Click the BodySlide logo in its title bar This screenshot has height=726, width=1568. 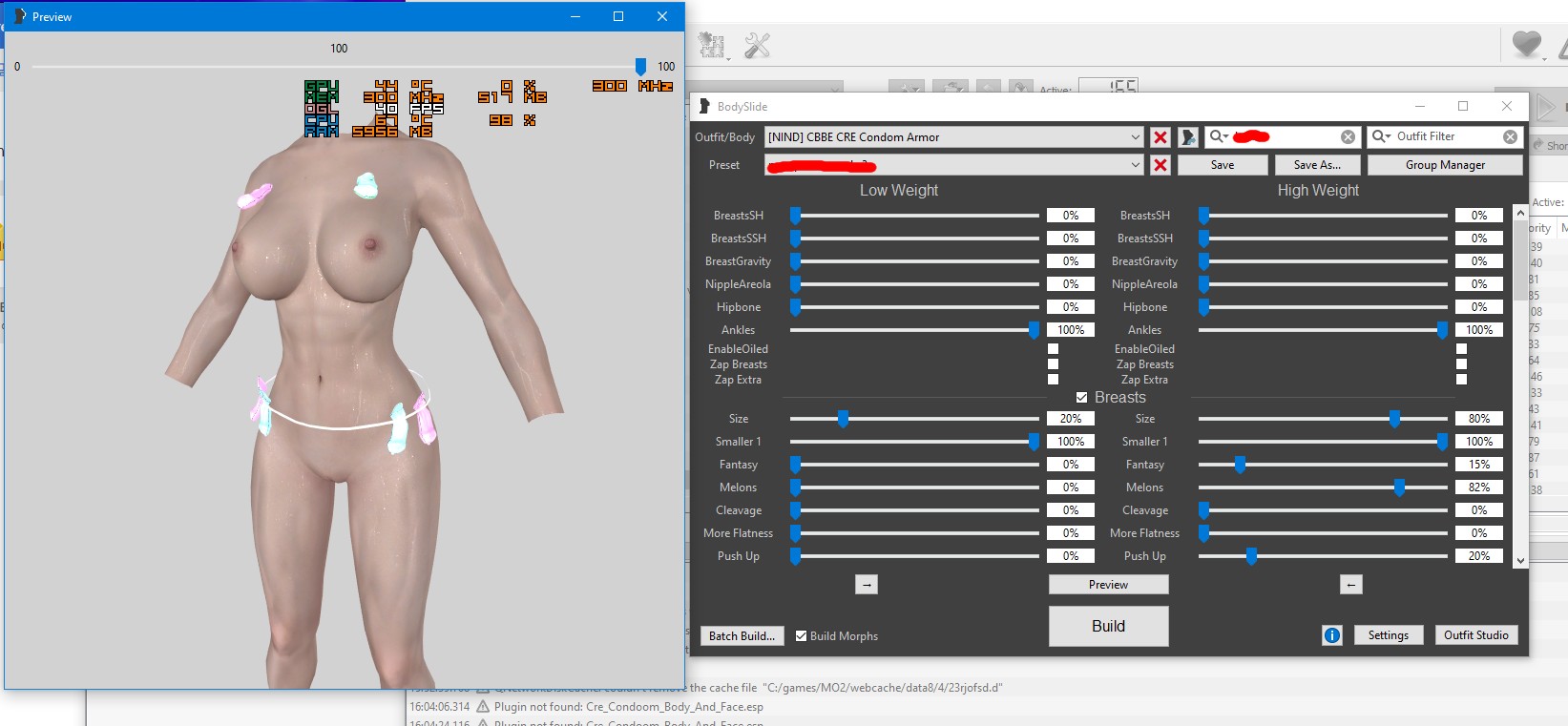click(704, 106)
